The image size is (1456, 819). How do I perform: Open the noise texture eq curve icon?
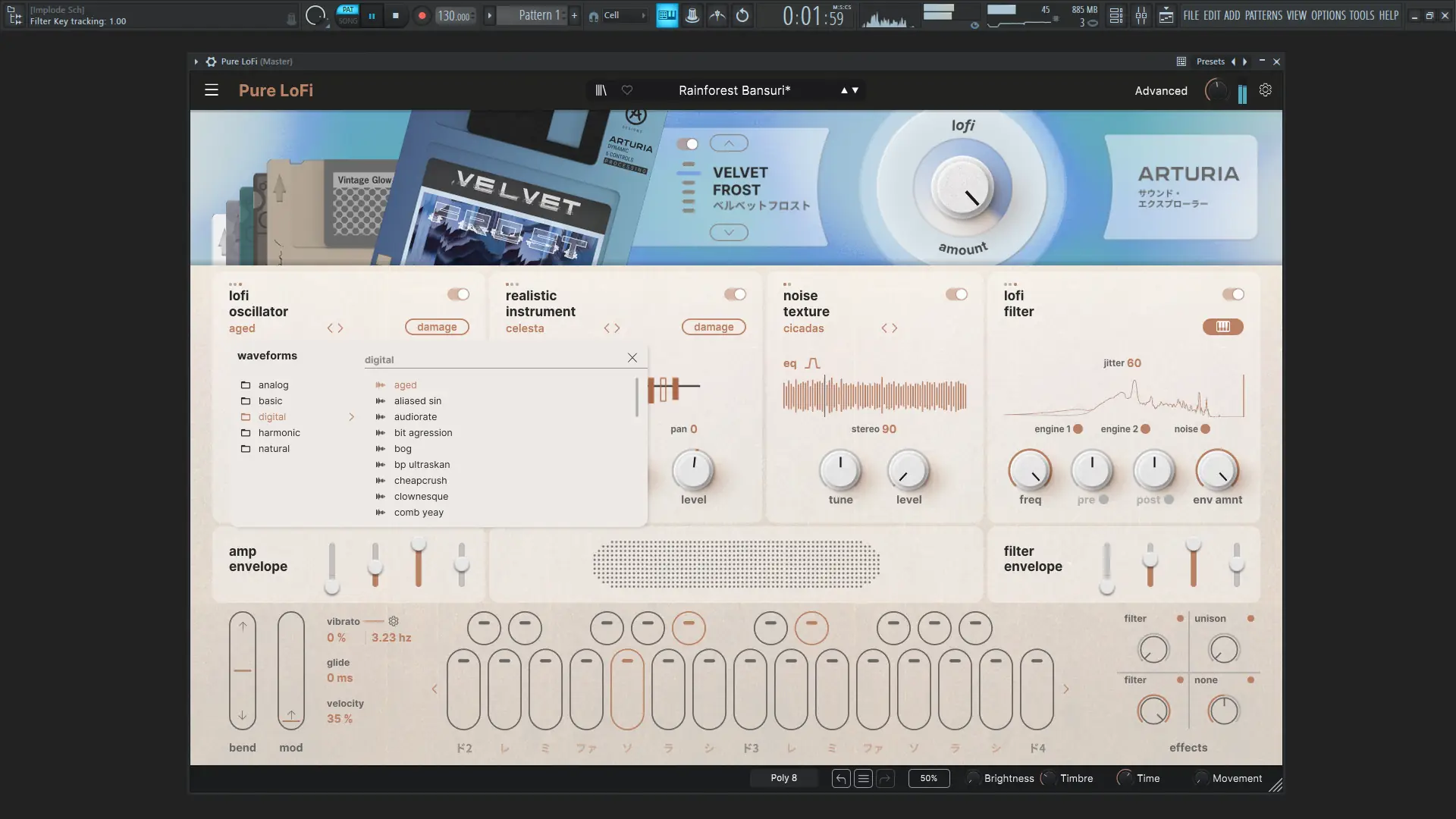coord(812,364)
